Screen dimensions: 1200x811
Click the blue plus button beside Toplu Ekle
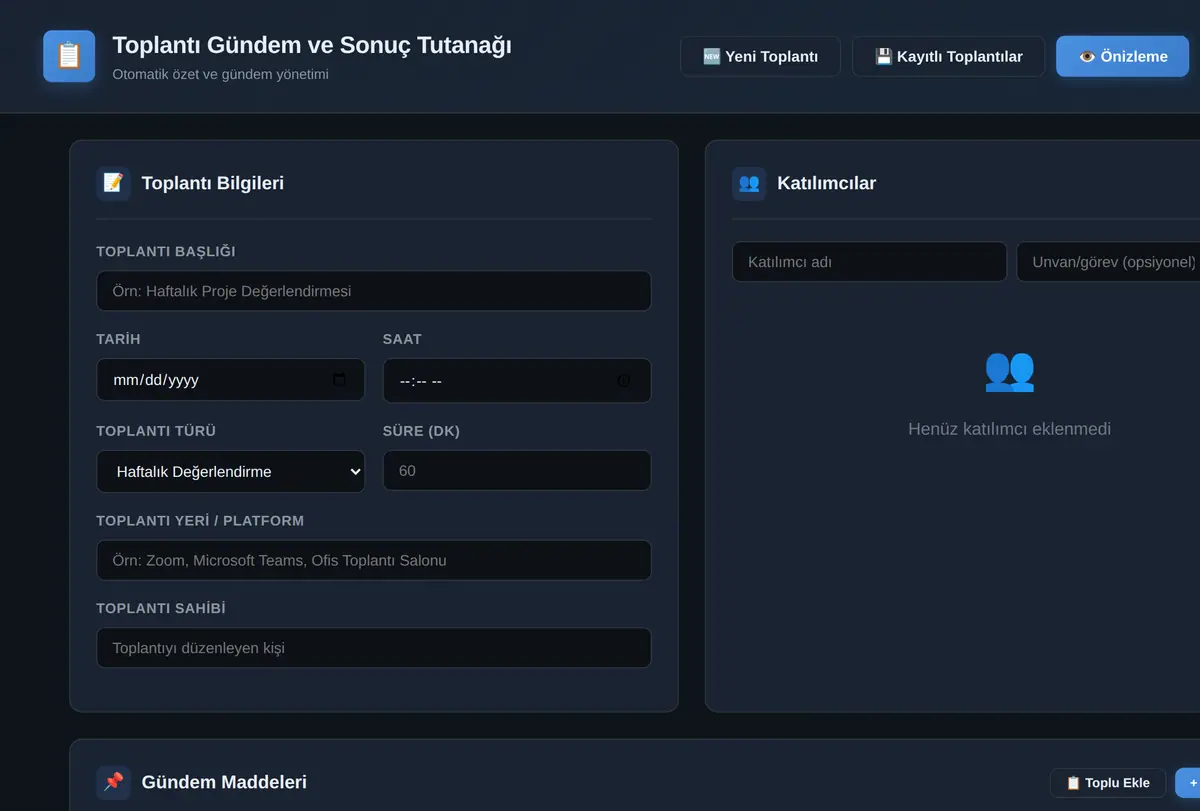click(x=1189, y=783)
